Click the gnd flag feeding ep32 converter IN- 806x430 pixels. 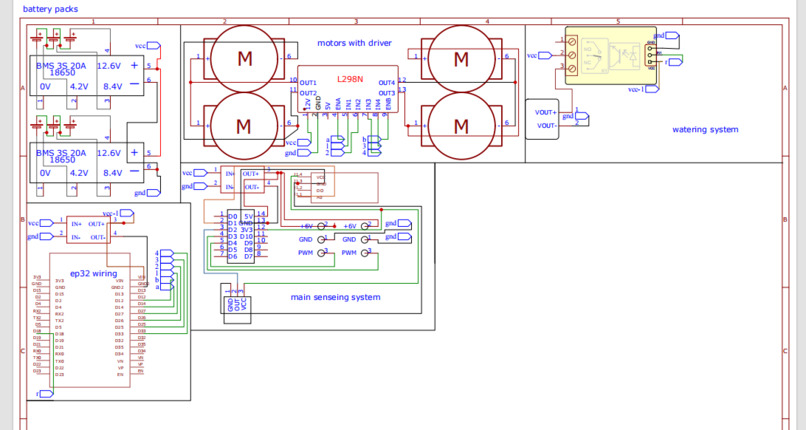coord(41,236)
